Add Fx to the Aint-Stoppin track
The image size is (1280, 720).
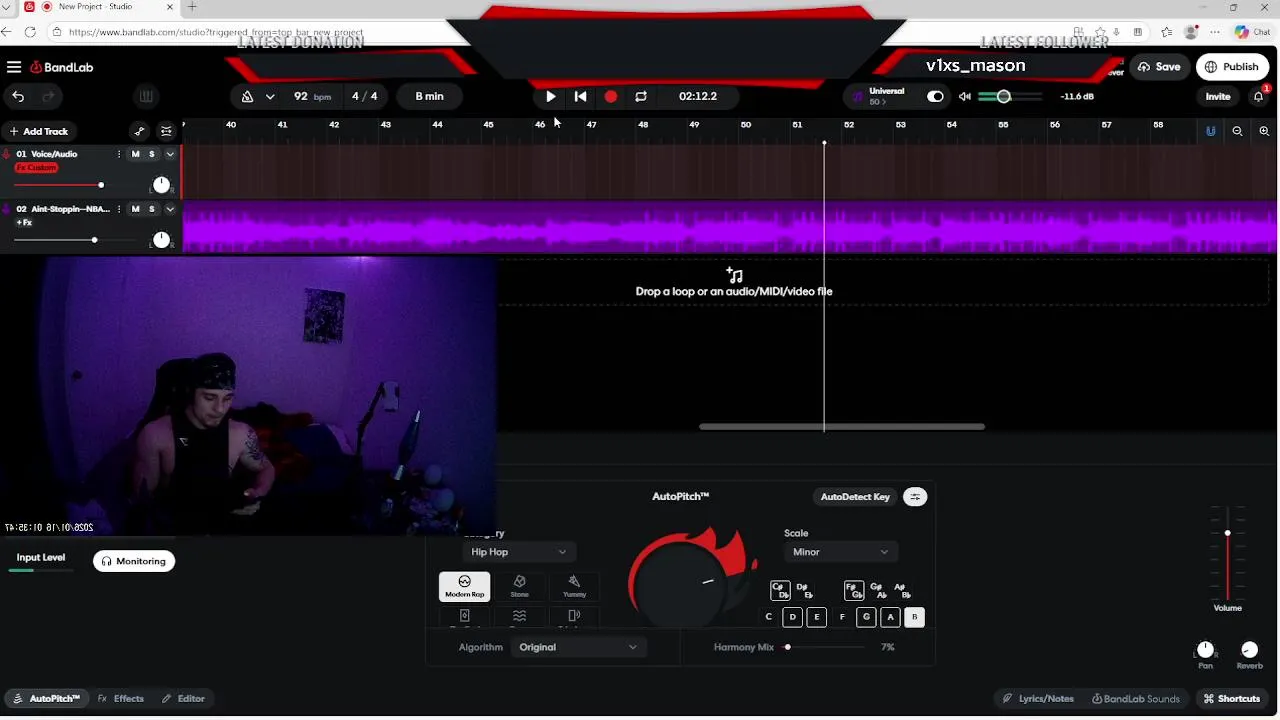tap(24, 222)
